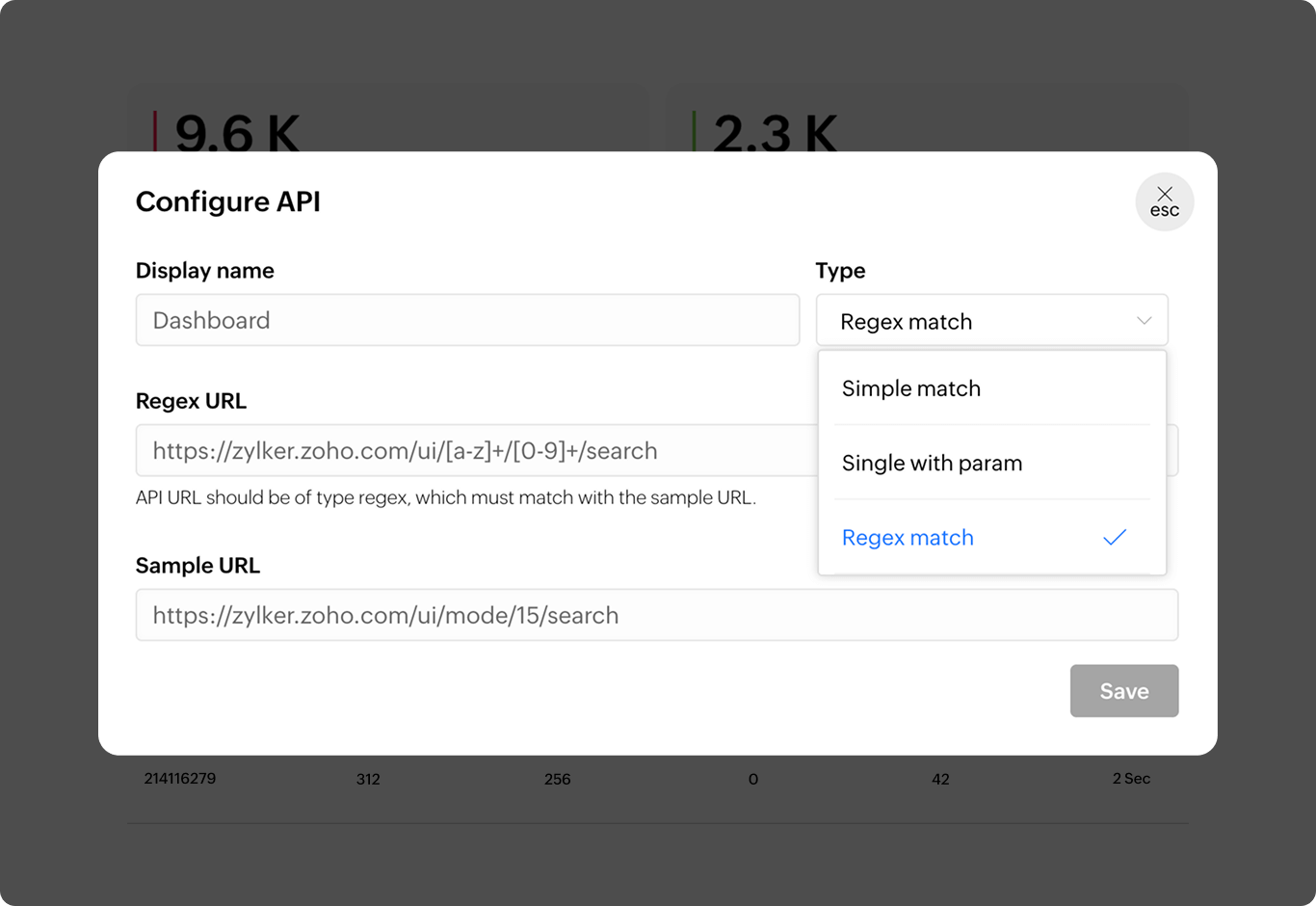Click the Dashboard placeholder text field
The width and height of the screenshot is (1316, 906).
tap(467, 320)
